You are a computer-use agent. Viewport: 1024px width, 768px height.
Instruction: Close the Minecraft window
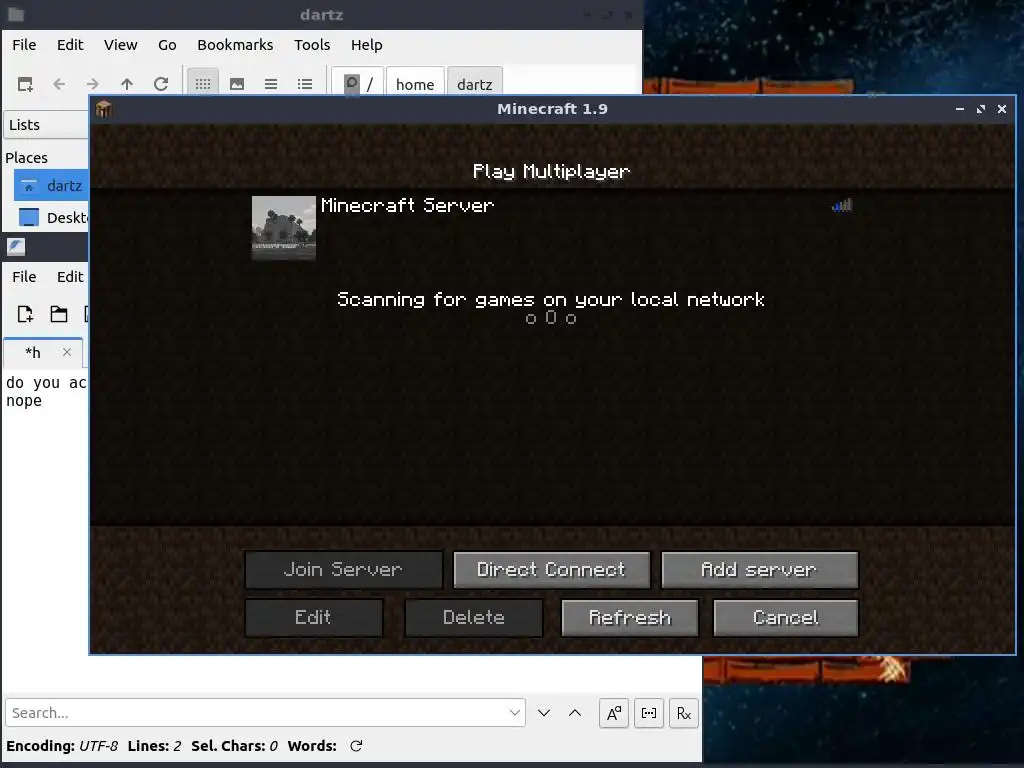pyautogui.click(x=1002, y=109)
